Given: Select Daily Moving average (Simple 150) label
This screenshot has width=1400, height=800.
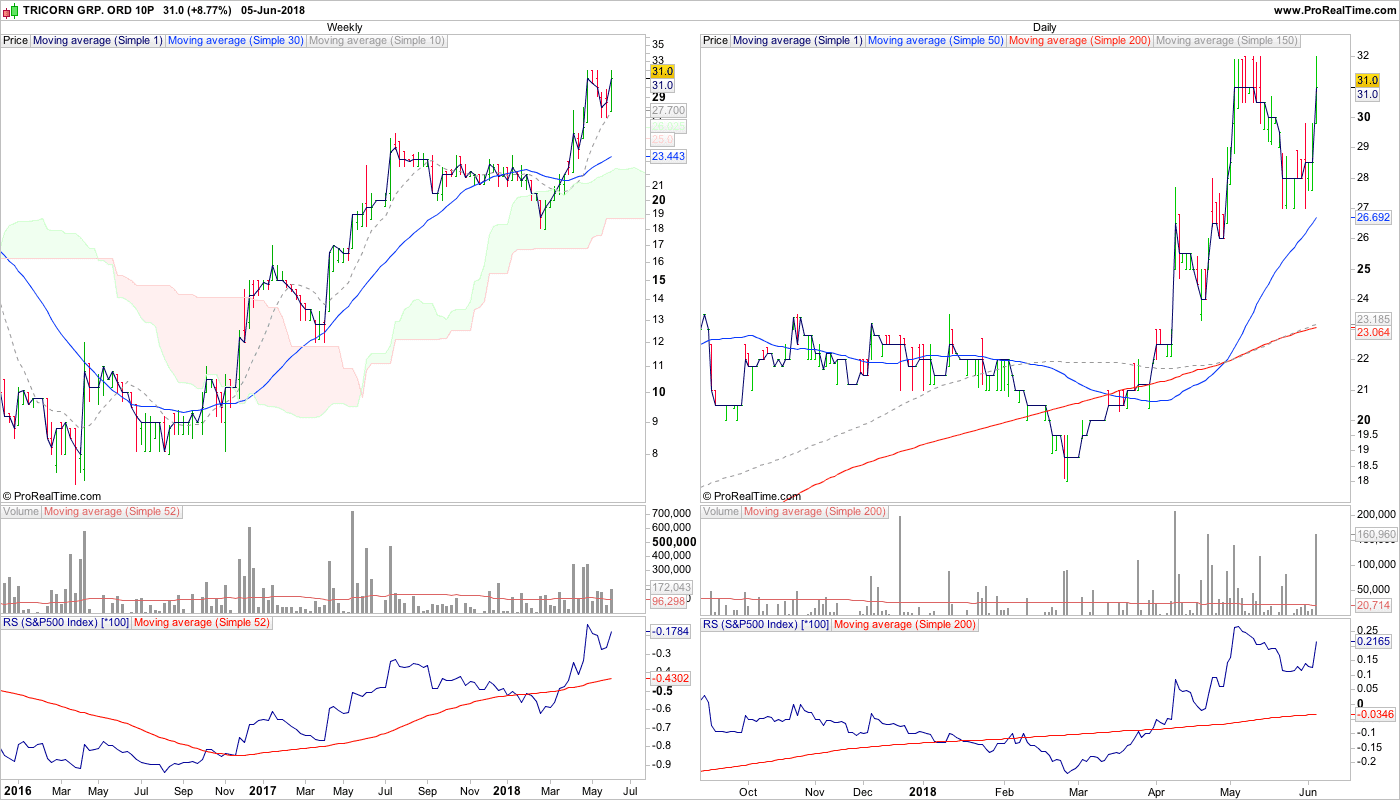Looking at the screenshot, I should (1226, 41).
